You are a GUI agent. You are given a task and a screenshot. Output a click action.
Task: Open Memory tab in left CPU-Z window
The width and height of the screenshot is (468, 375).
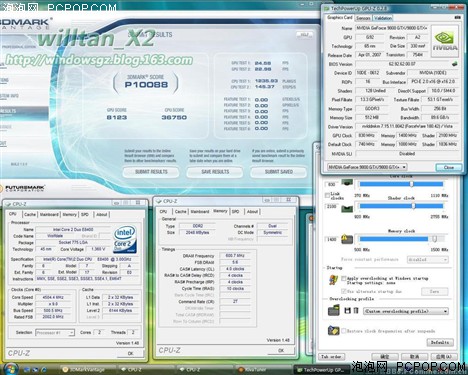pyautogui.click(x=69, y=215)
